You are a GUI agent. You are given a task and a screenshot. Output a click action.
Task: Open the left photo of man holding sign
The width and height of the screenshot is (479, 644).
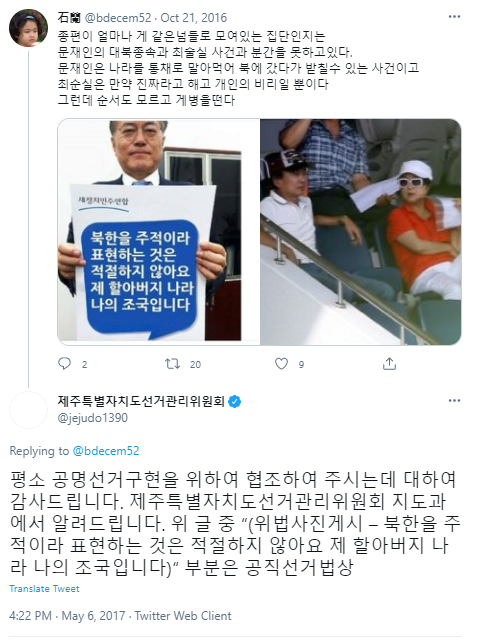tap(159, 232)
